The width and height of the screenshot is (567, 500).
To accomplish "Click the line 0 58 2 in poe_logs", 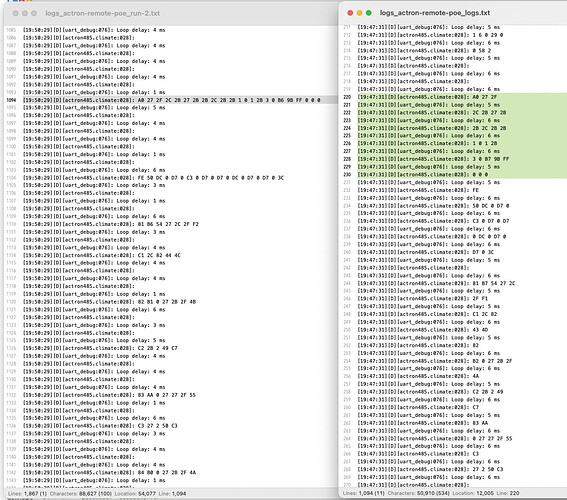I will [424, 51].
